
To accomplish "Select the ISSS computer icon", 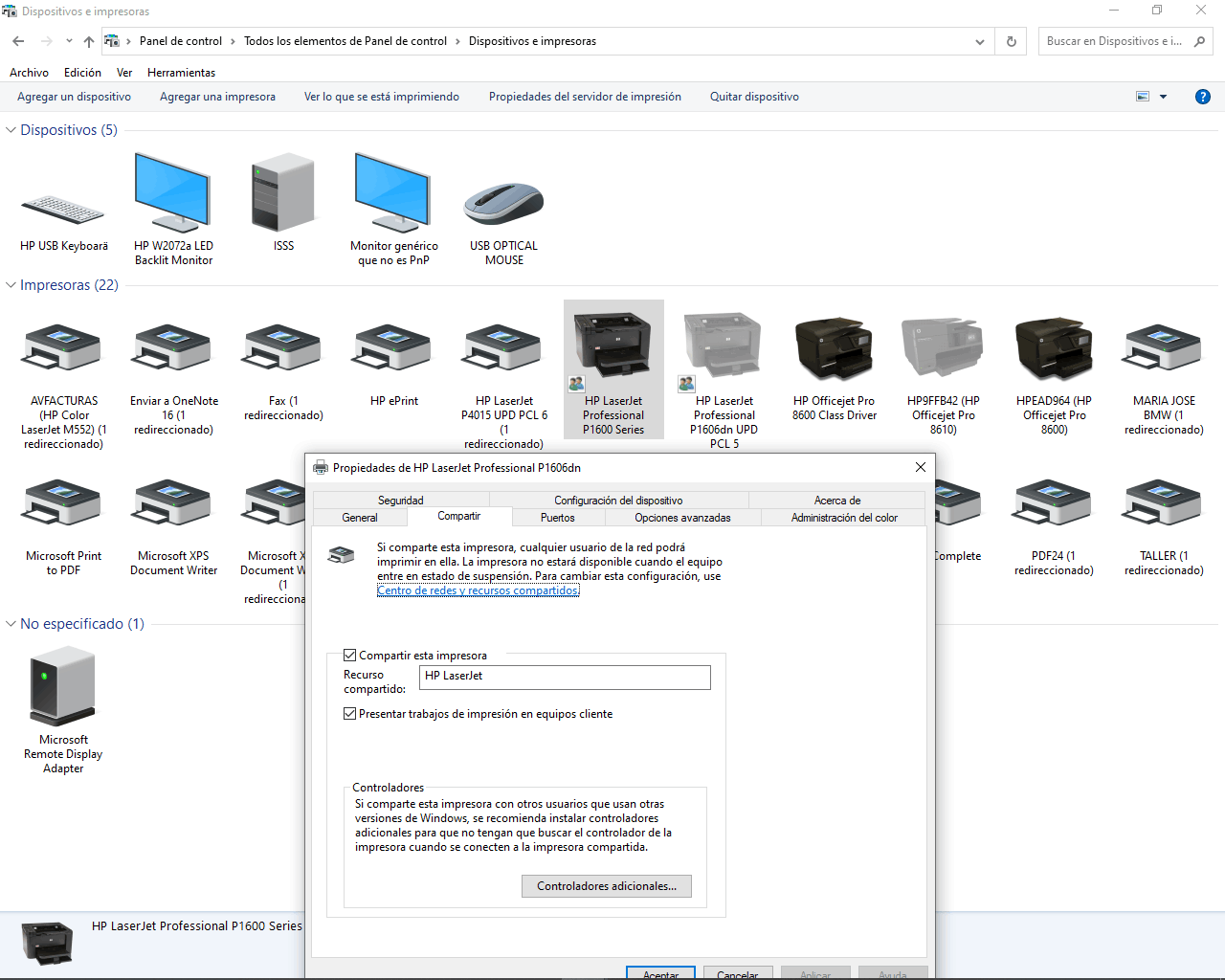I will coord(283,192).
